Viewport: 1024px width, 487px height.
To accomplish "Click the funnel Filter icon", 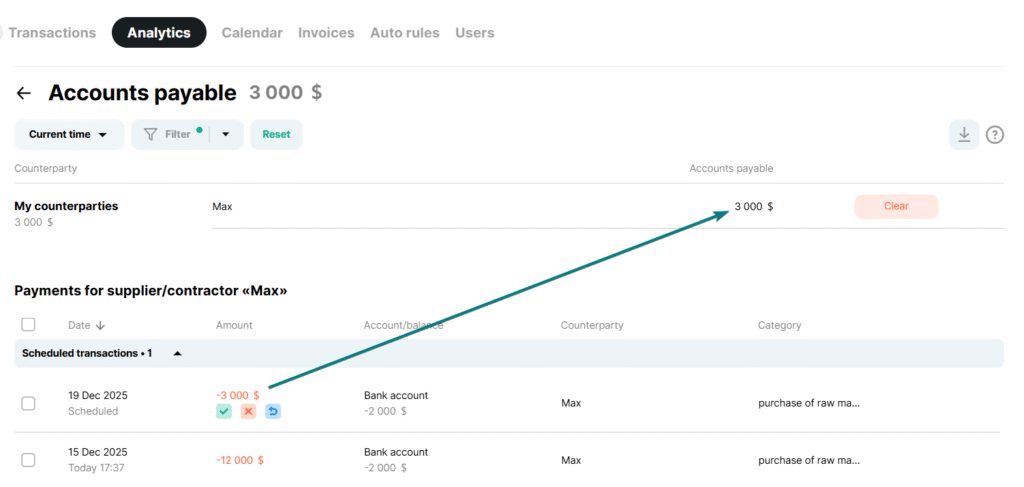I will pyautogui.click(x=152, y=134).
